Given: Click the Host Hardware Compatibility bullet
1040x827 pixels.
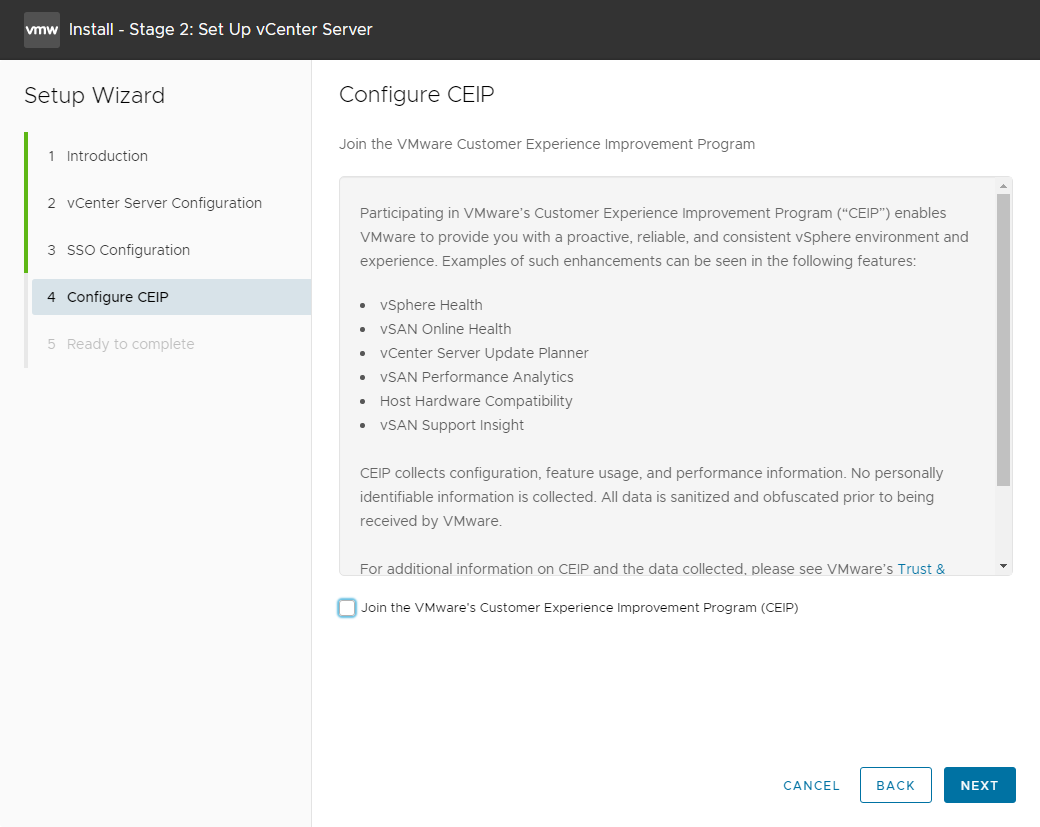Looking at the screenshot, I should click(476, 401).
